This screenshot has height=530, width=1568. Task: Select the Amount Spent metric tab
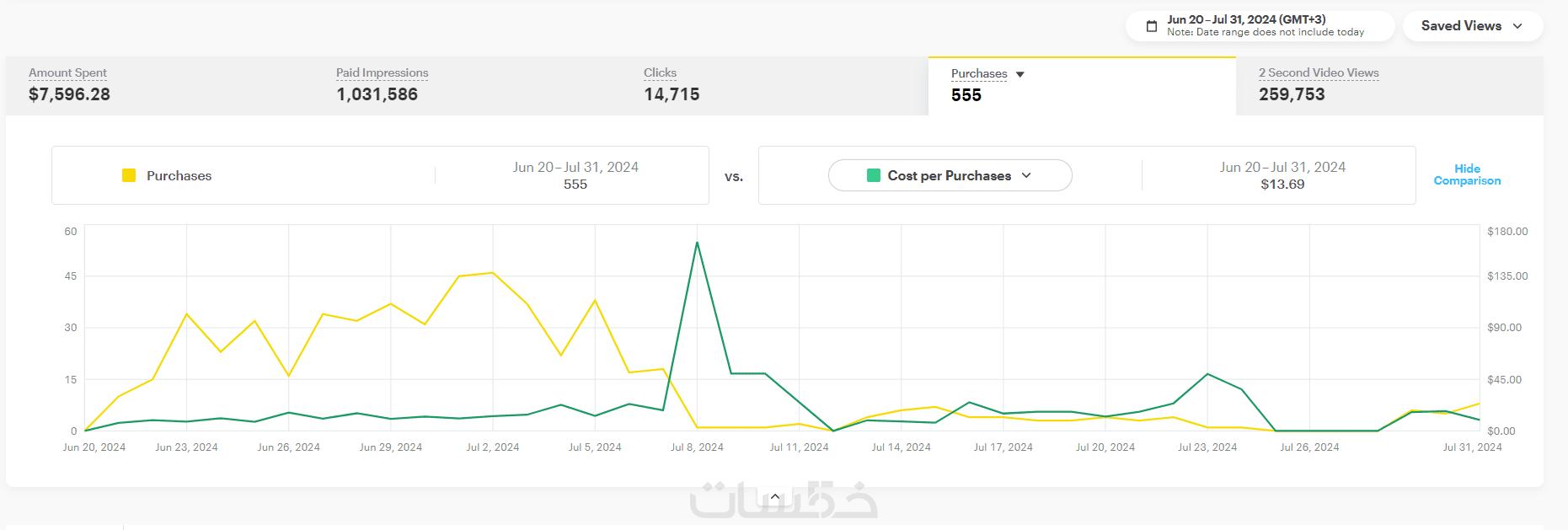[69, 85]
